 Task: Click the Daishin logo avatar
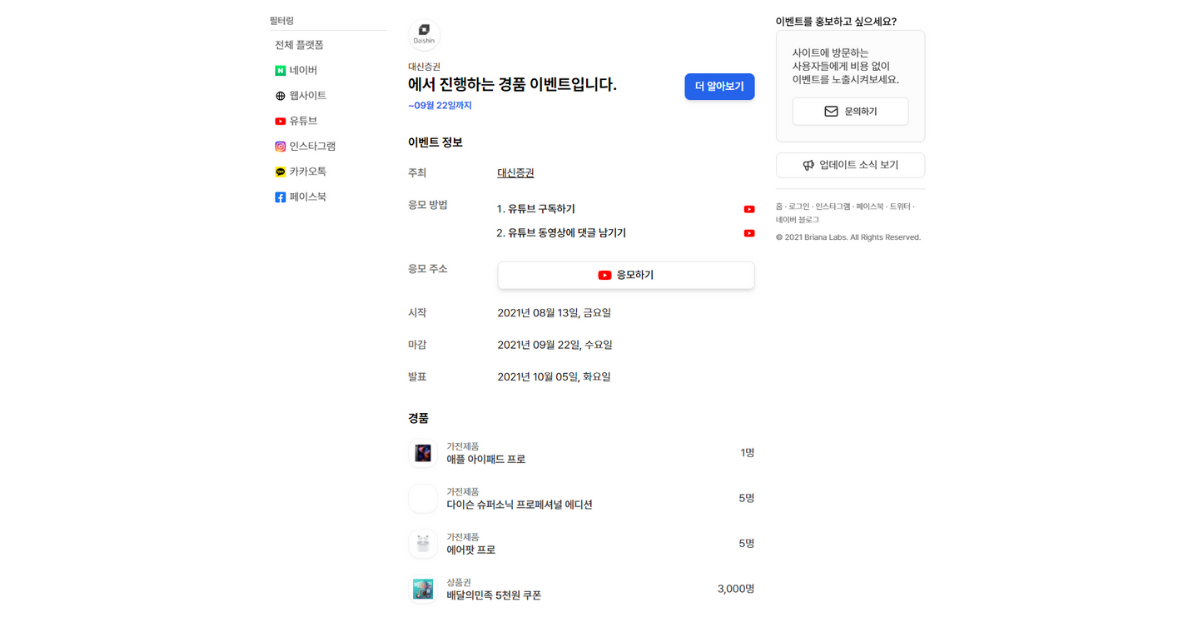pyautogui.click(x=424, y=35)
